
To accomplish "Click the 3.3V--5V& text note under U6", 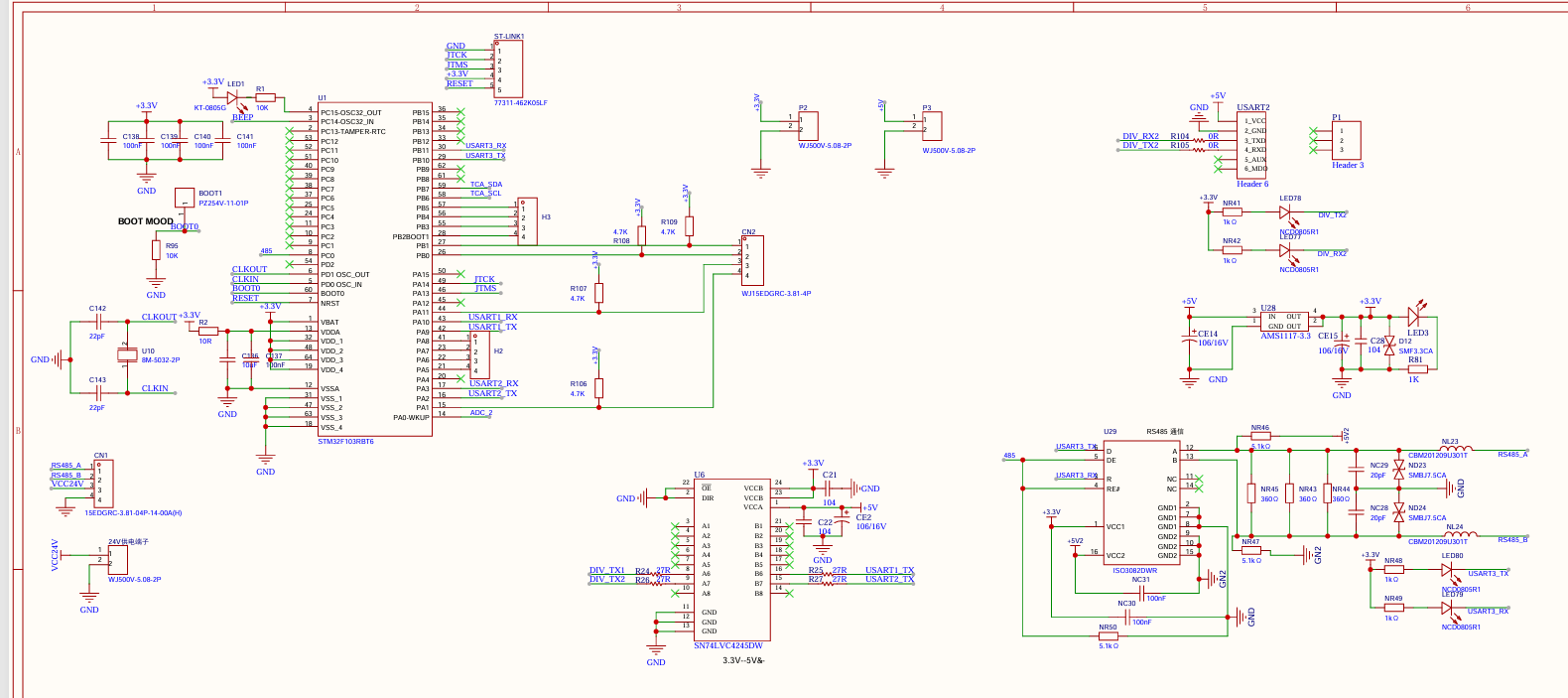I will click(x=743, y=660).
